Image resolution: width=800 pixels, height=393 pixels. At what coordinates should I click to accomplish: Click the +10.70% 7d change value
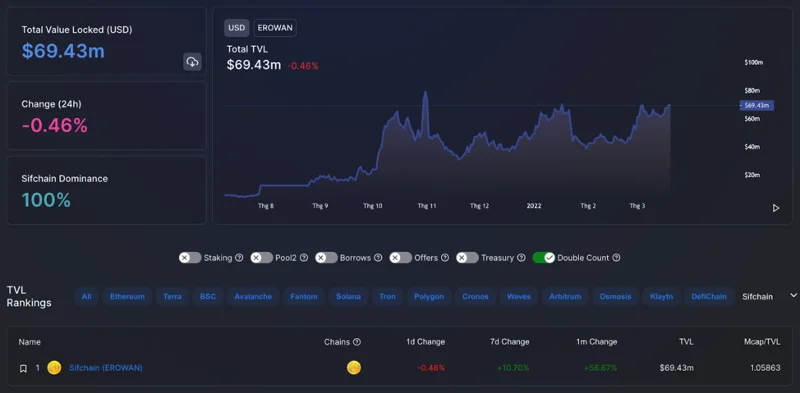click(x=513, y=367)
